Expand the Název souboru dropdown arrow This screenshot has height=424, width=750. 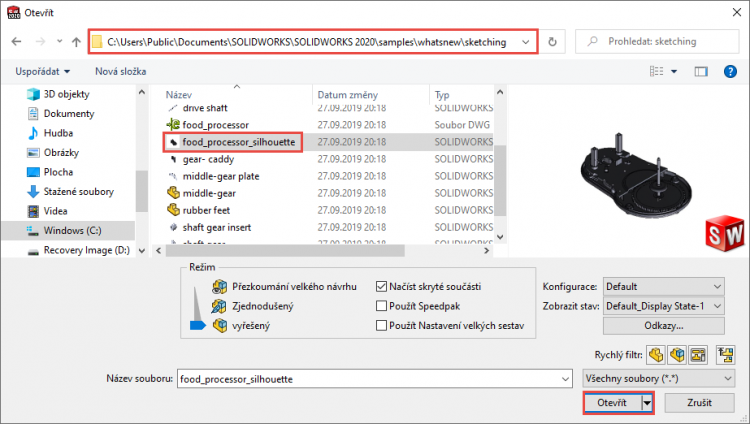[566, 379]
